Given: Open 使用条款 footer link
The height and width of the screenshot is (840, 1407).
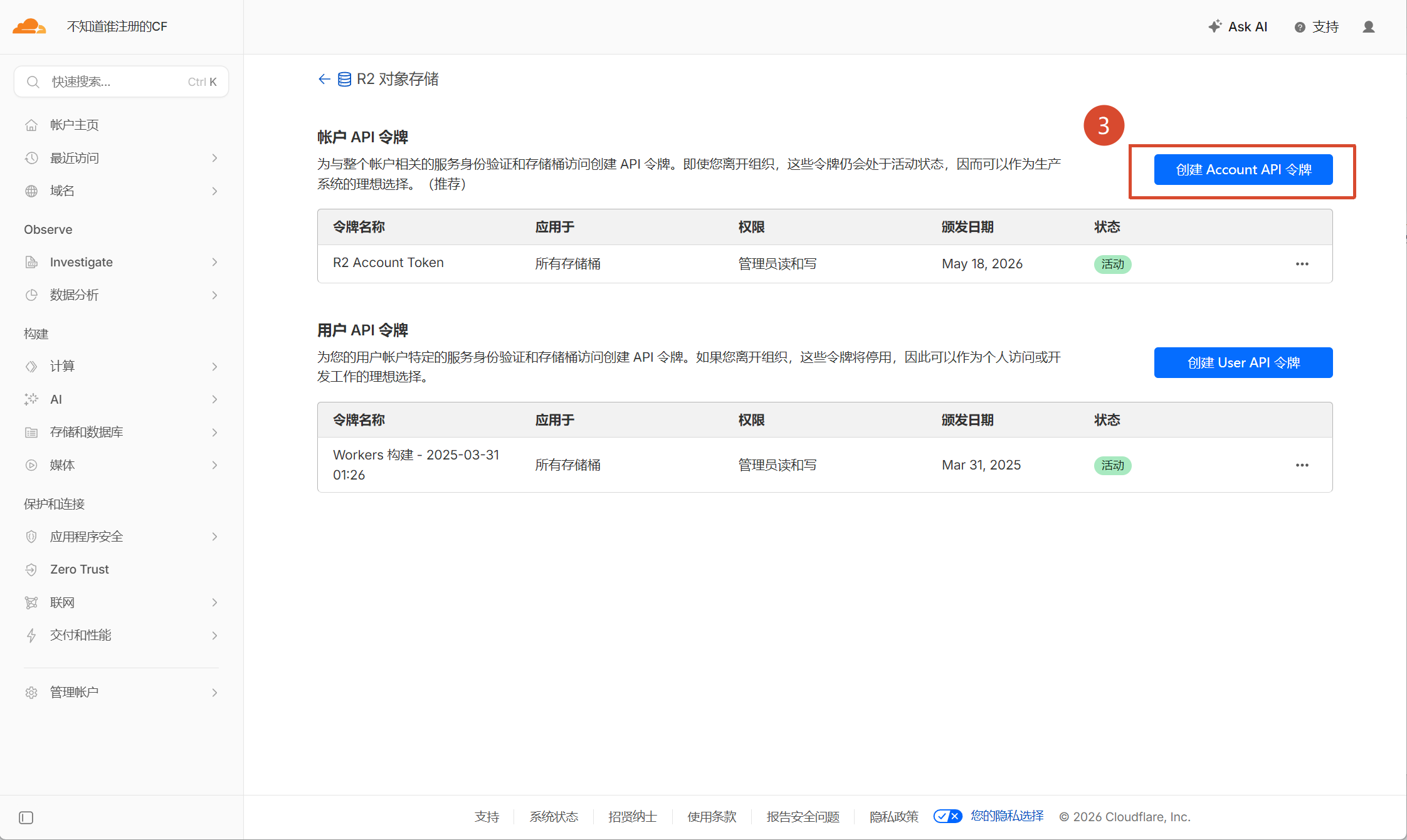Looking at the screenshot, I should tap(712, 817).
